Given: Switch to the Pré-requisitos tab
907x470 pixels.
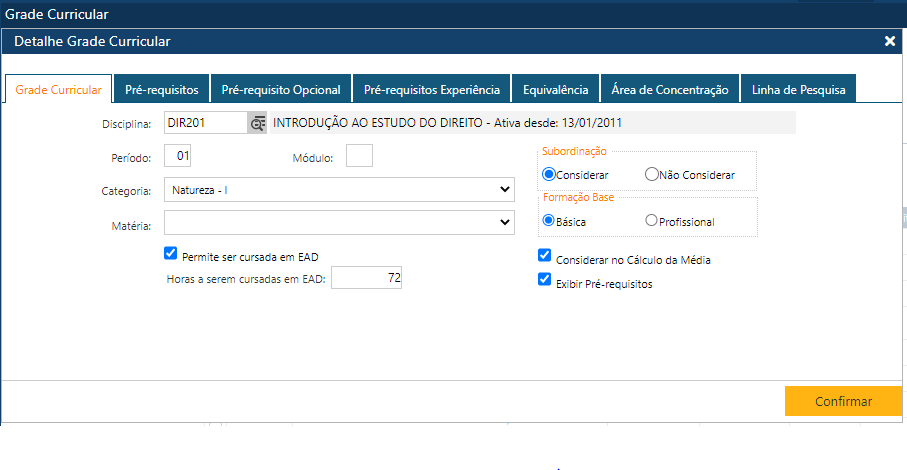Looking at the screenshot, I should coord(162,90).
